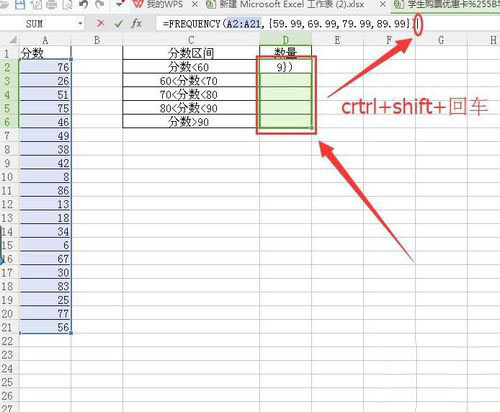Switch to 新建 Microsoft Excel 工作表 (2).xlsx tab
500x412 pixels.
291,4
